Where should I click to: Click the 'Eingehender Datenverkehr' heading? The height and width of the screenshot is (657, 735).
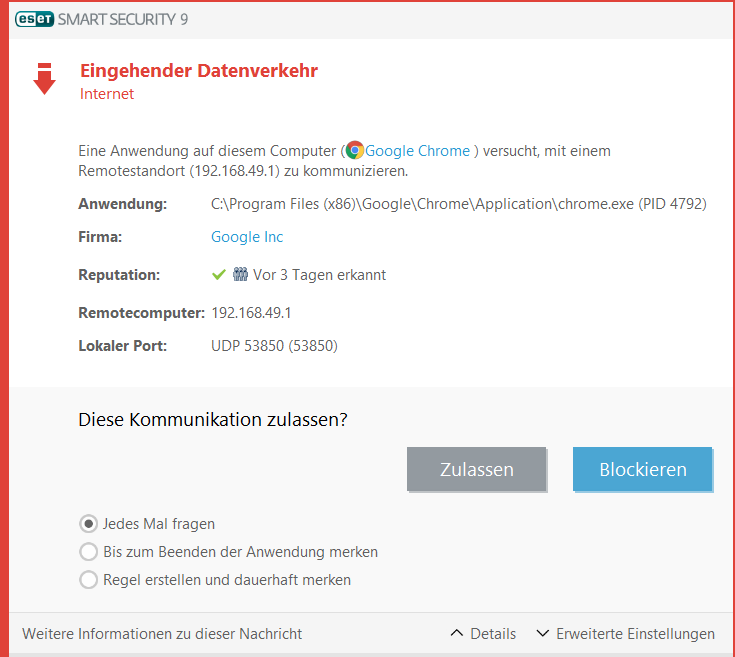coord(199,71)
